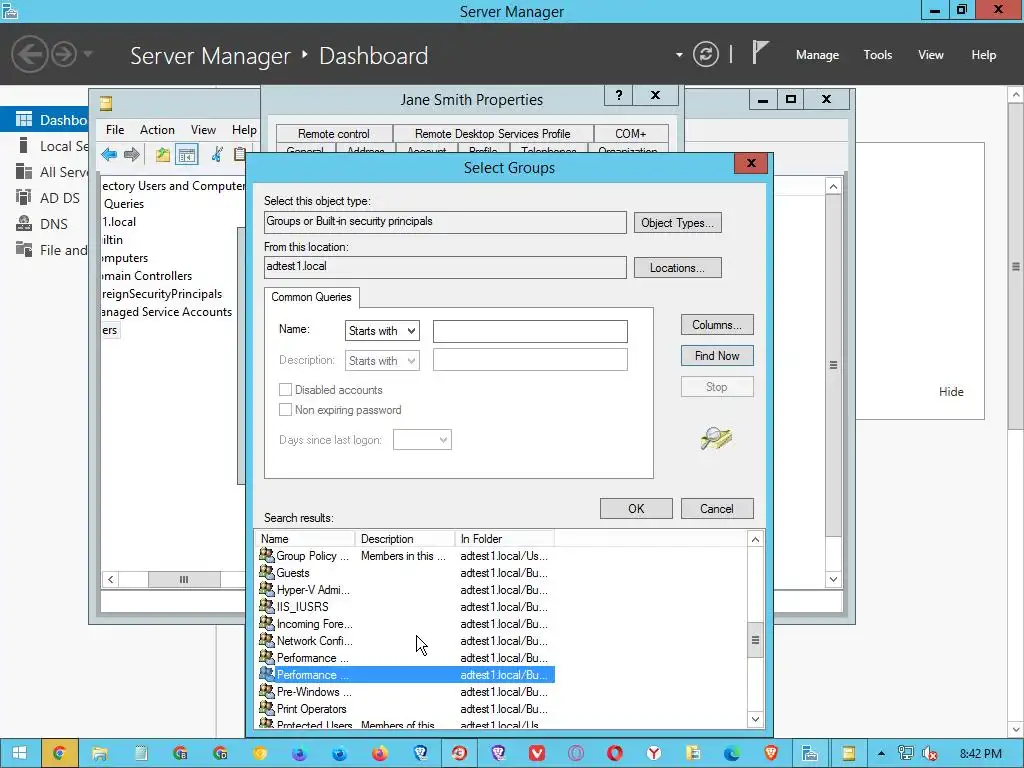Open the Days since last logon dropdown

point(422,440)
